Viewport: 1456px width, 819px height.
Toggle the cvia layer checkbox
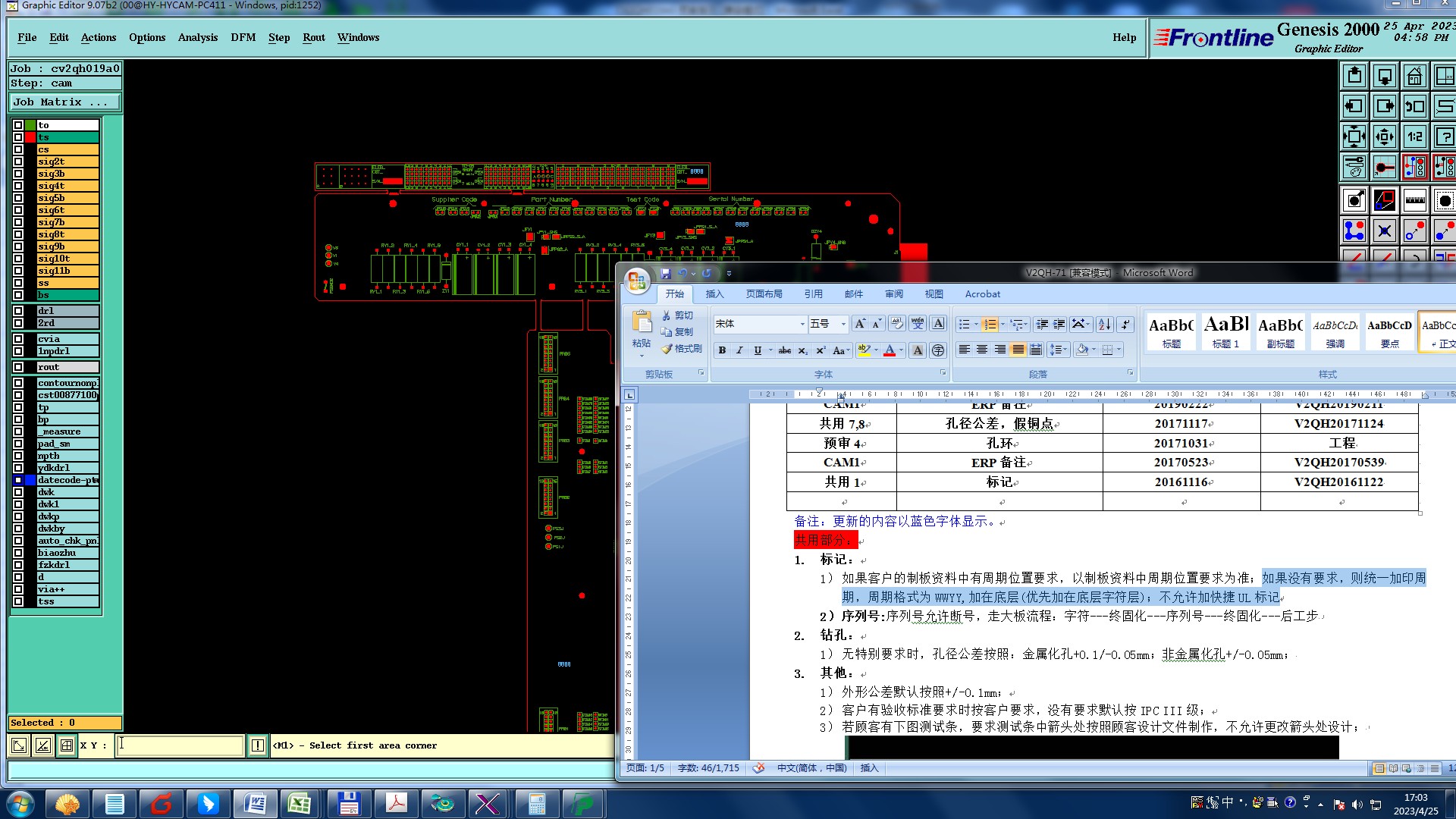point(18,339)
